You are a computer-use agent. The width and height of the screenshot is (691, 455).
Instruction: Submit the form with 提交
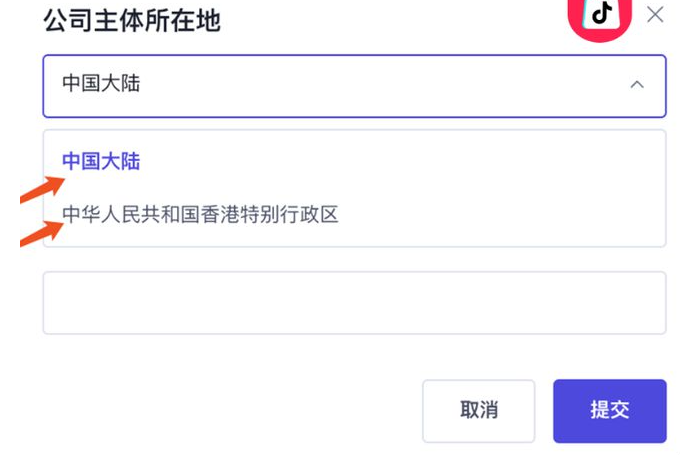[x=609, y=410]
